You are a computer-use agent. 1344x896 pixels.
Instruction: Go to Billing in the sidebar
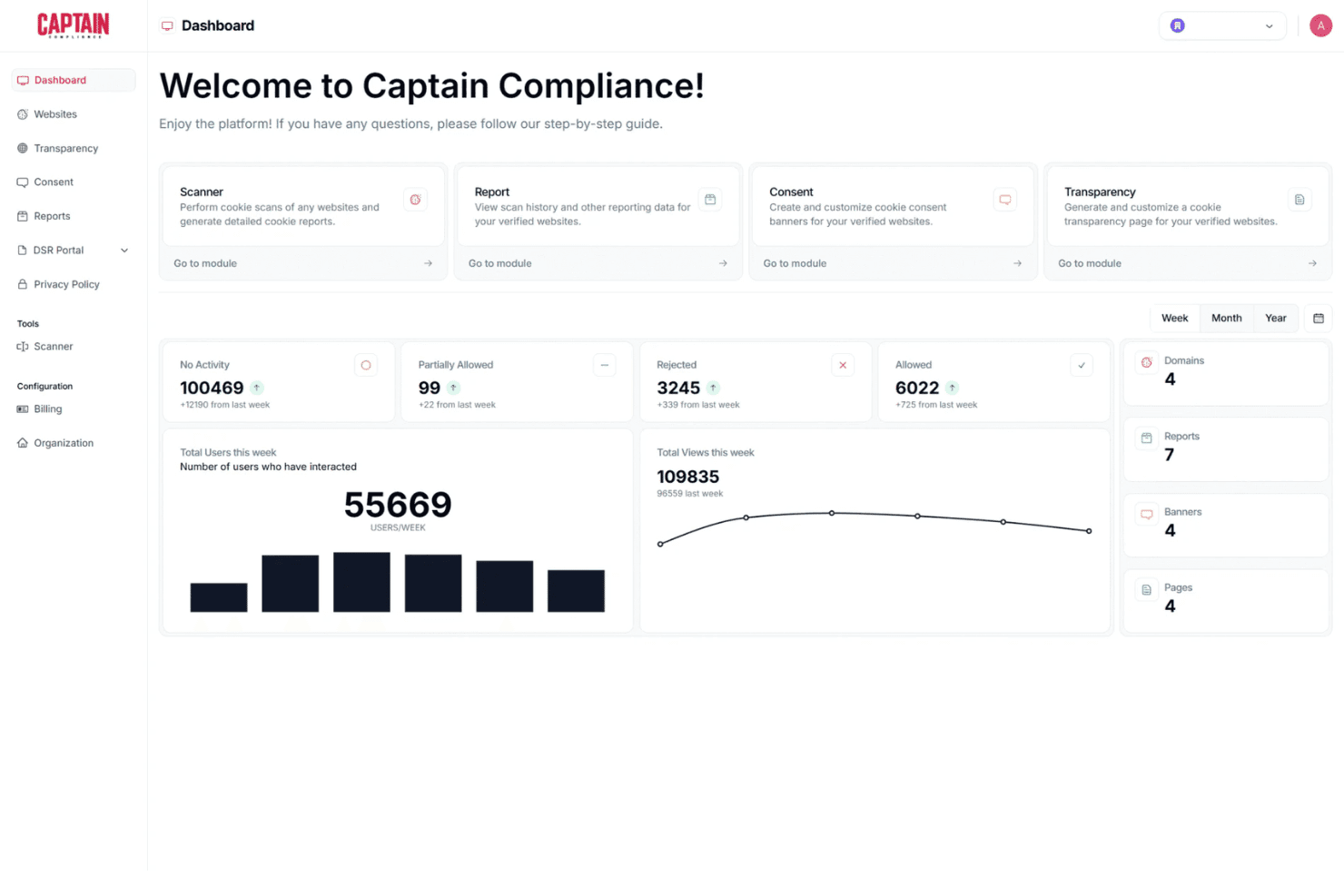tap(74, 409)
